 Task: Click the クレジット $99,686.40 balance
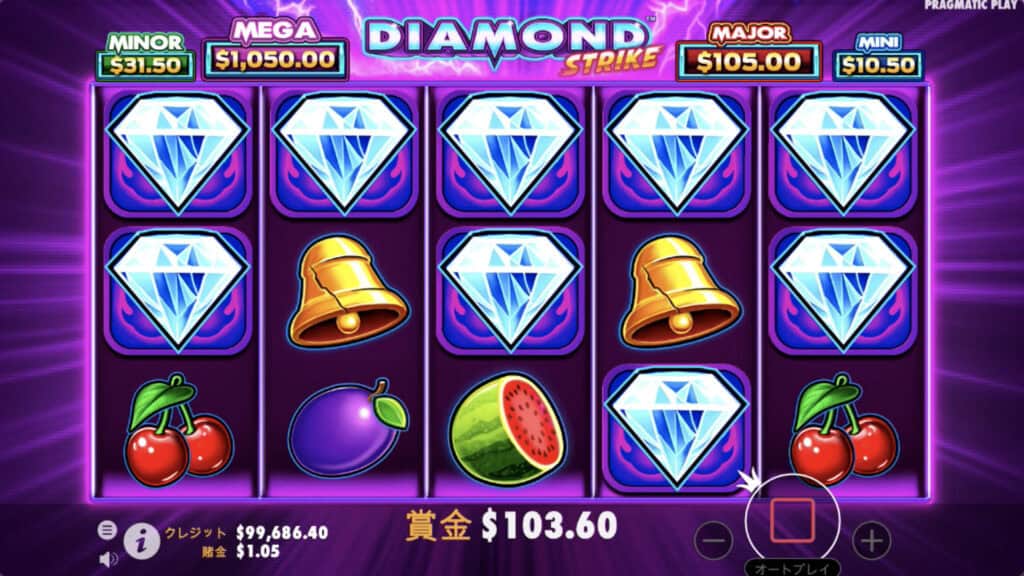click(x=246, y=532)
